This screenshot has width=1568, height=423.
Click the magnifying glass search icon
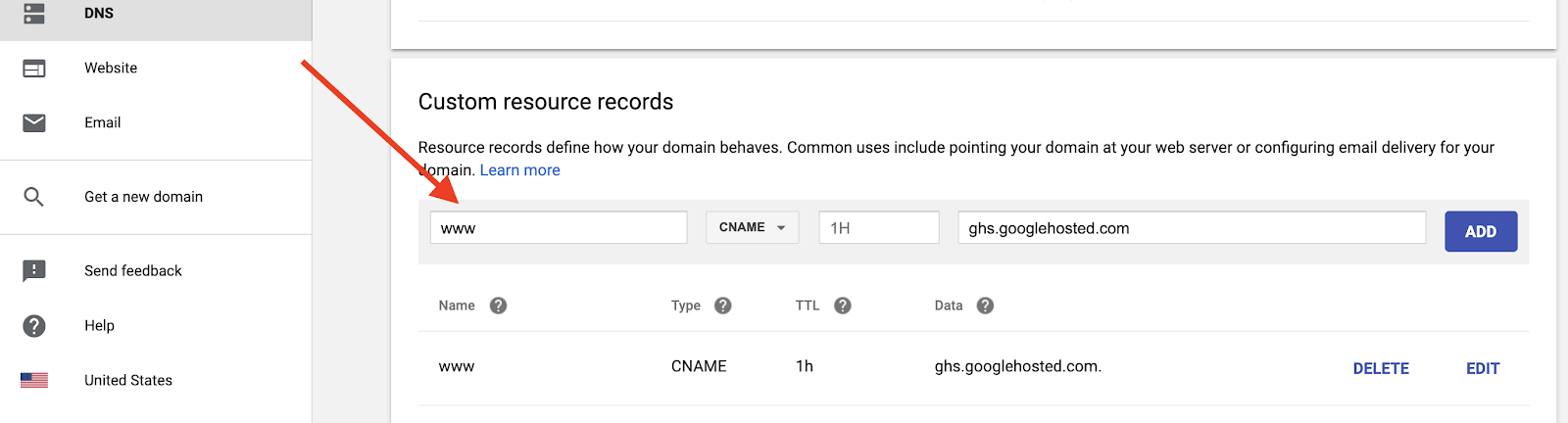(34, 197)
